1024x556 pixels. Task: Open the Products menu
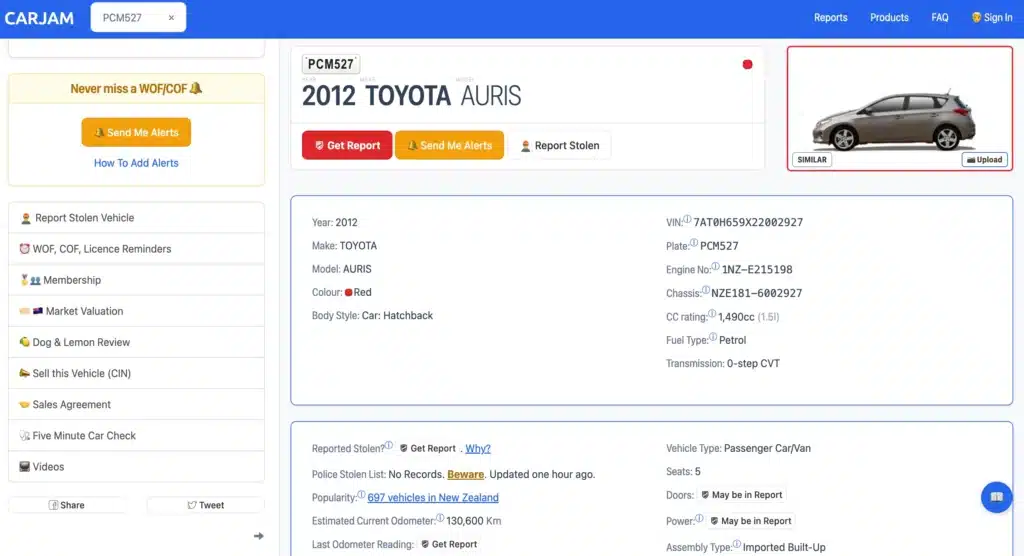[x=889, y=18]
